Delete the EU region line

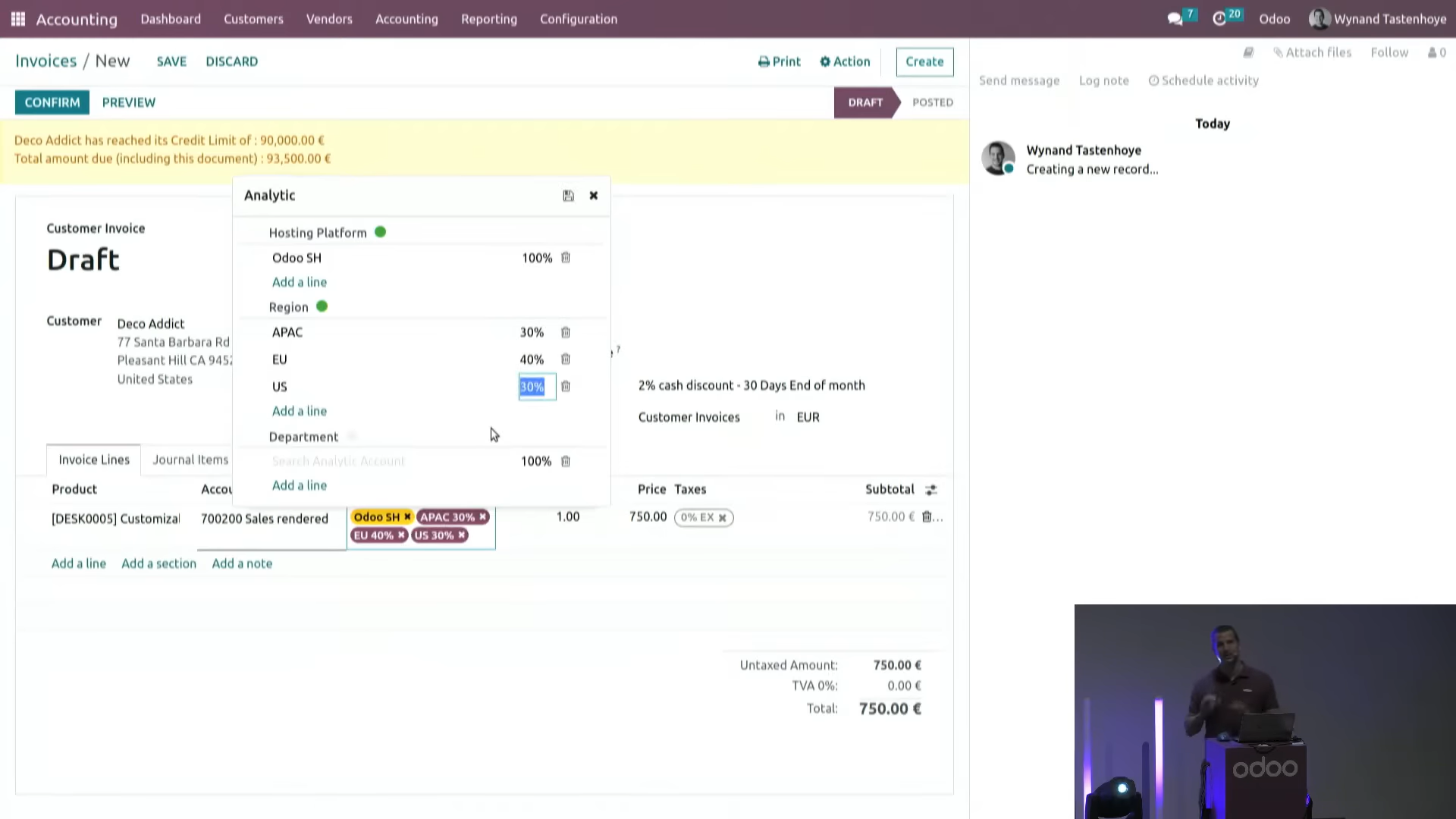(x=566, y=359)
